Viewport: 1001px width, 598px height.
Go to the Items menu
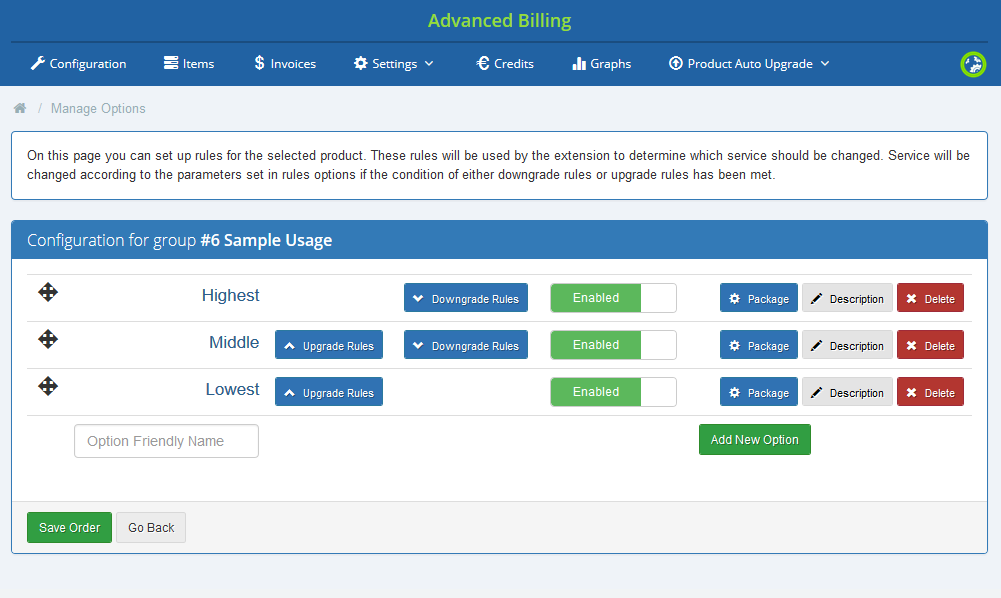tap(189, 63)
